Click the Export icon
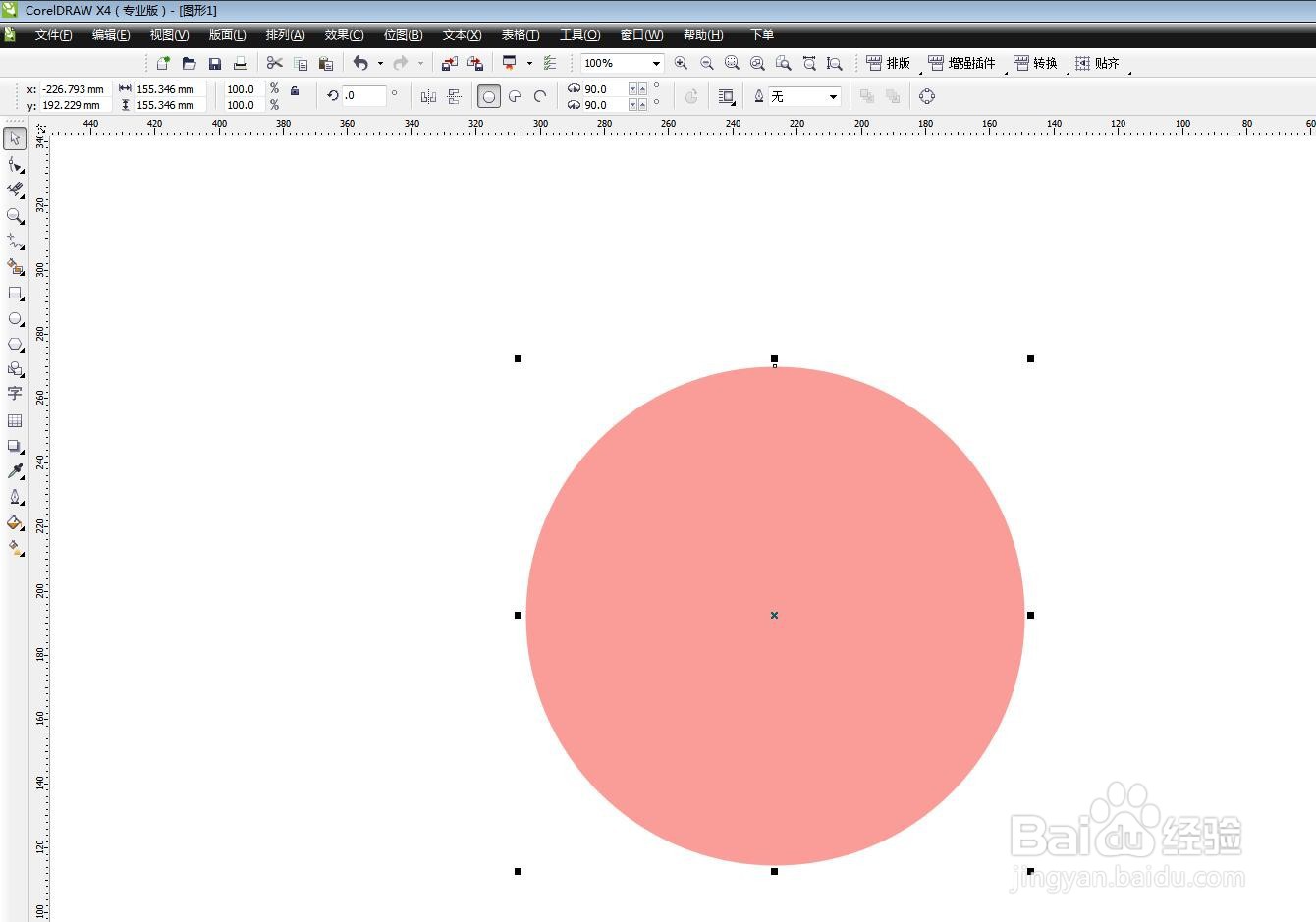Screen dimensions: 1316x922 (475, 63)
